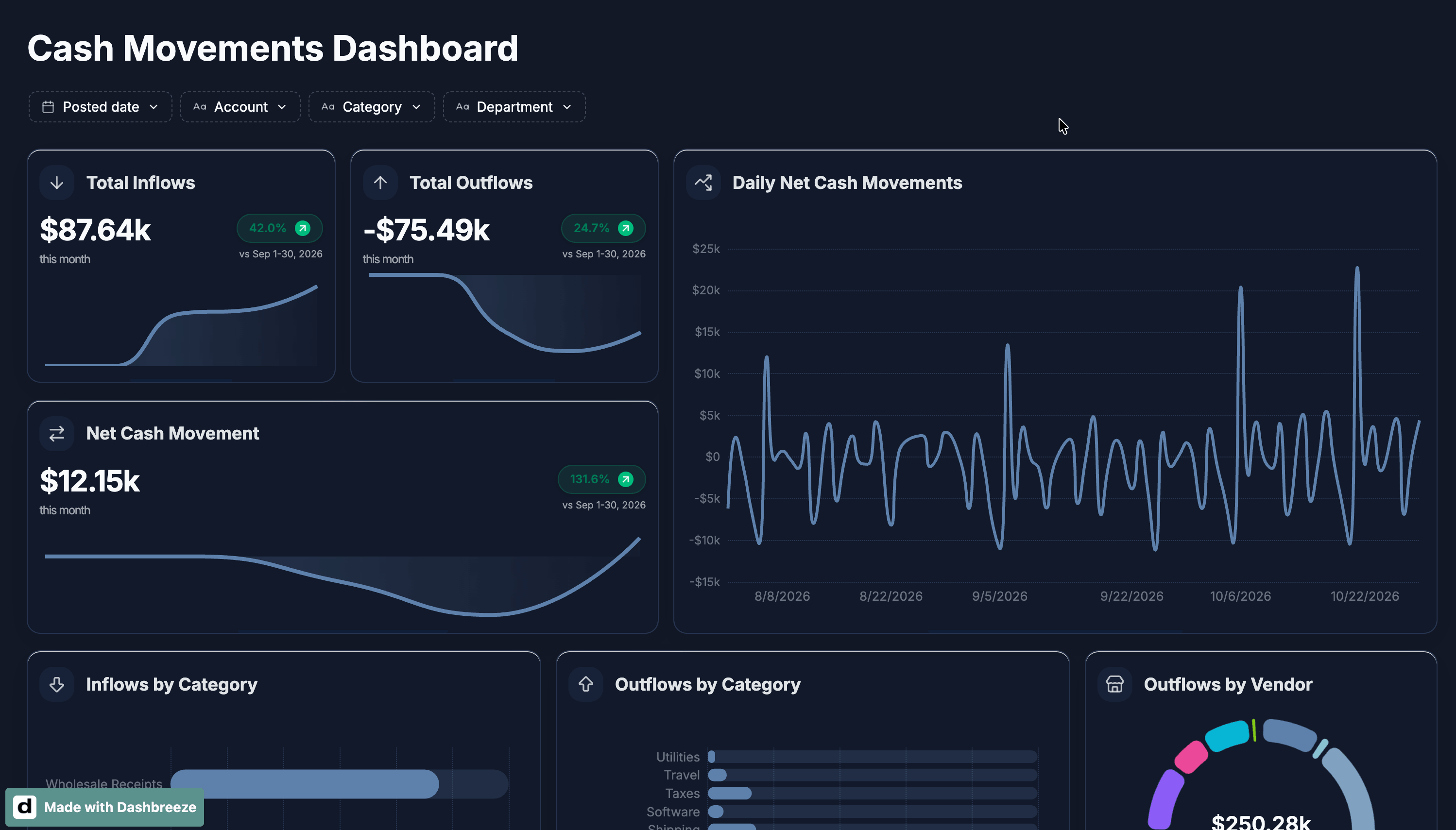Click the Wholesale Receipts bar
This screenshot has height=830, width=1456.
click(x=305, y=784)
